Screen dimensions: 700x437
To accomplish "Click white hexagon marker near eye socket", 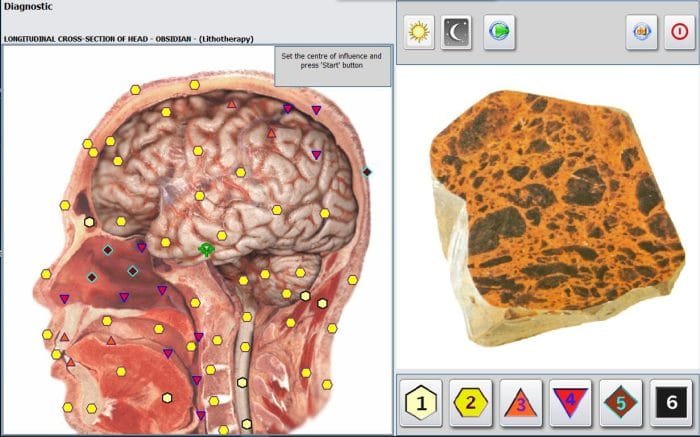I will (89, 222).
